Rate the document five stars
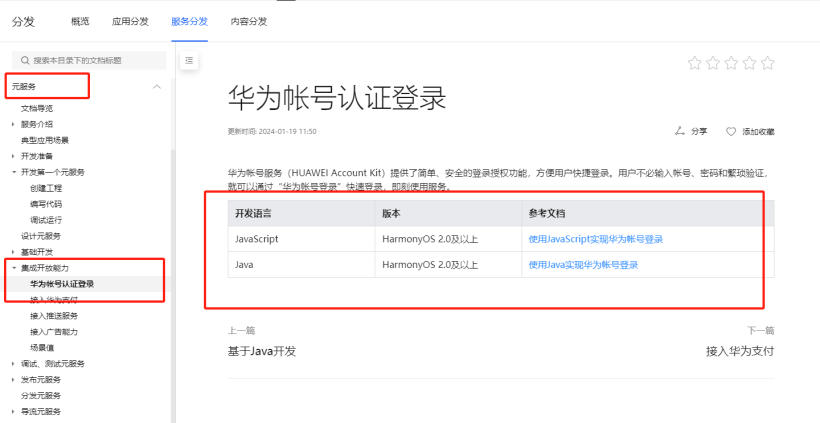 768,63
